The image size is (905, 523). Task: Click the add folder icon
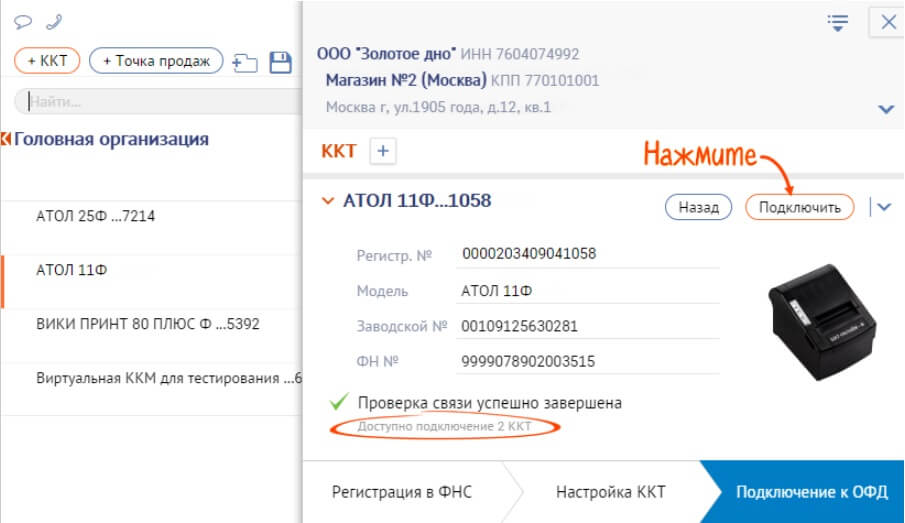click(244, 62)
